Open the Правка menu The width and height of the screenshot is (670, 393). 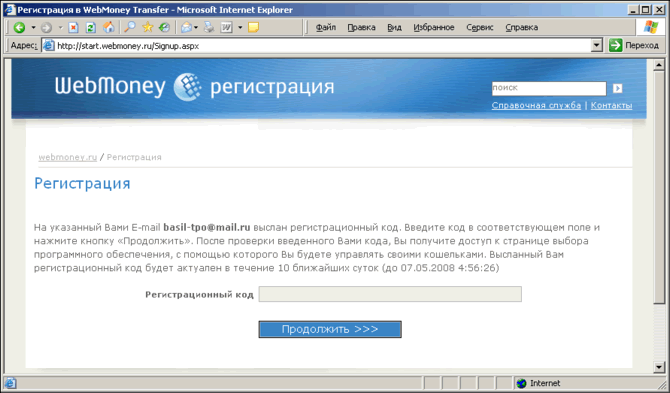pos(361,27)
